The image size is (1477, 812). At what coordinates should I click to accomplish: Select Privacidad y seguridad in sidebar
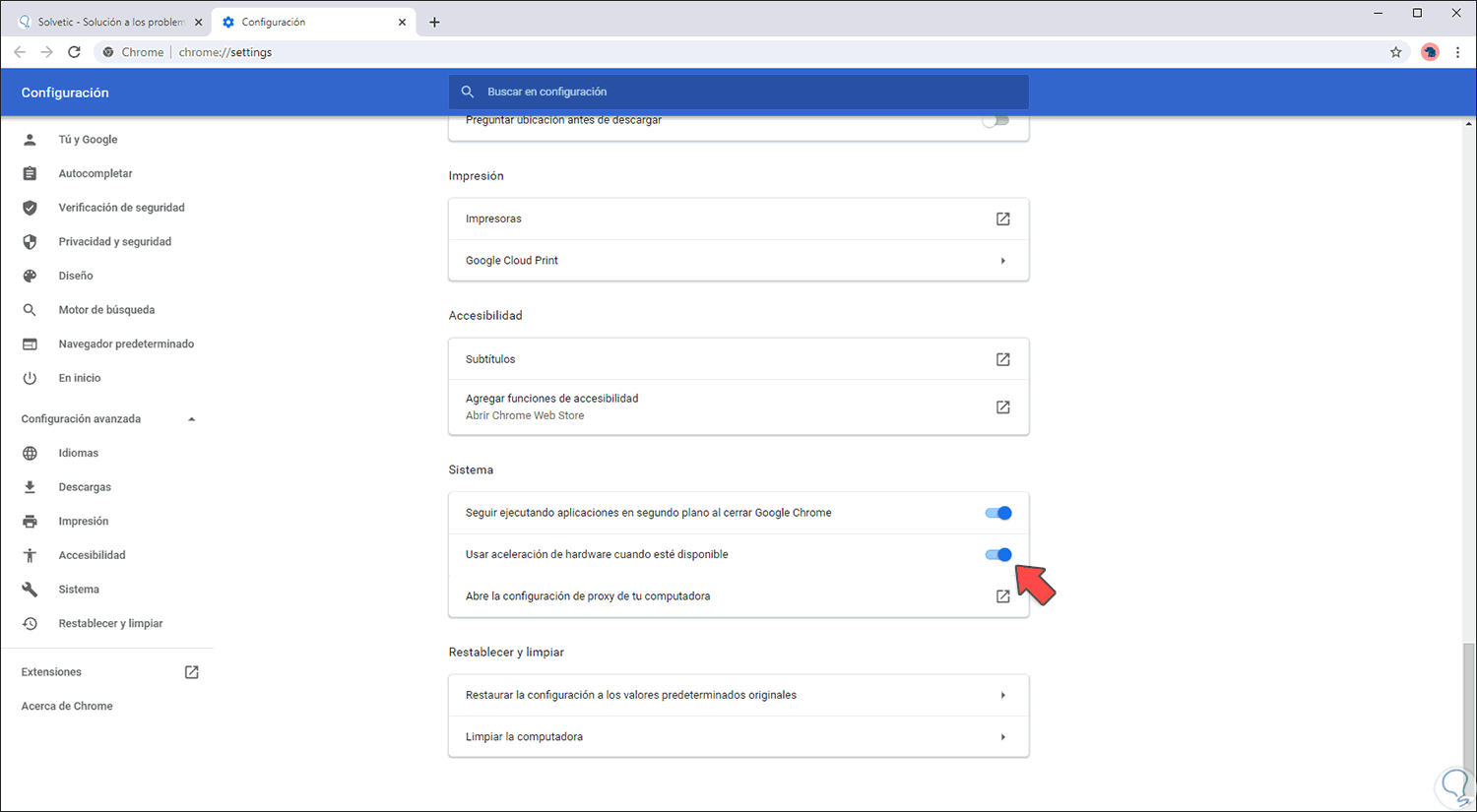click(x=114, y=242)
